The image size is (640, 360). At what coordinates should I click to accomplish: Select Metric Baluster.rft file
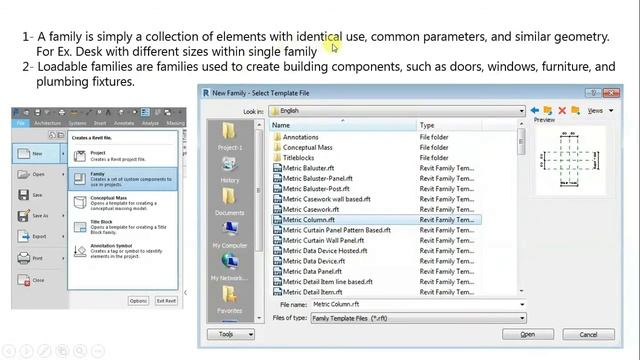(304, 168)
